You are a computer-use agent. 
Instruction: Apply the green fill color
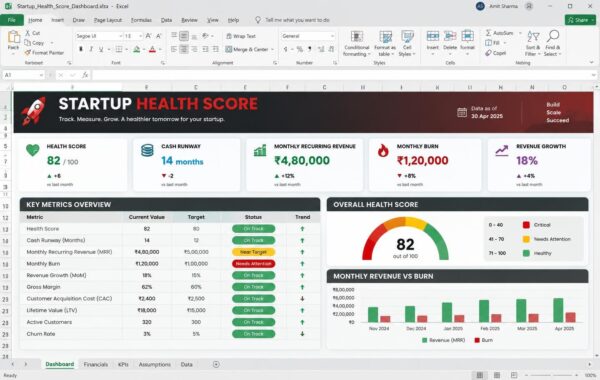coord(137,49)
